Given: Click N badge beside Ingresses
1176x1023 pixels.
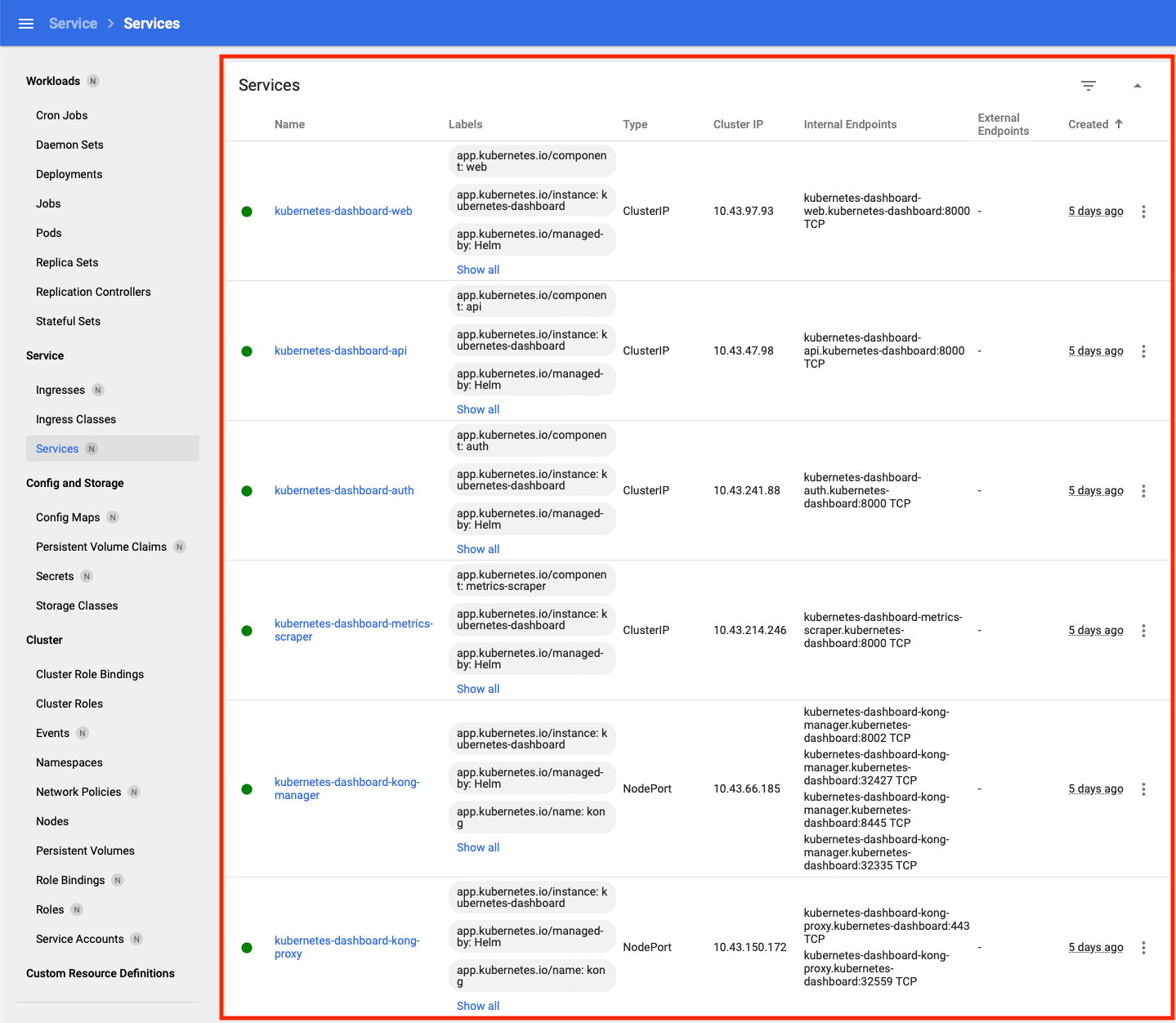Looking at the screenshot, I should click(98, 390).
